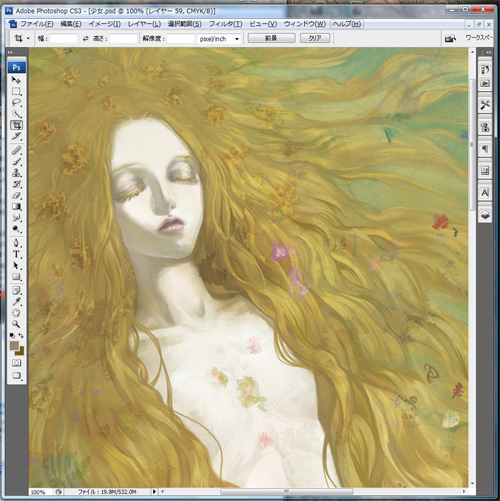Click the 100% zoom field in status bar
This screenshot has height=501, width=500.
coord(40,492)
